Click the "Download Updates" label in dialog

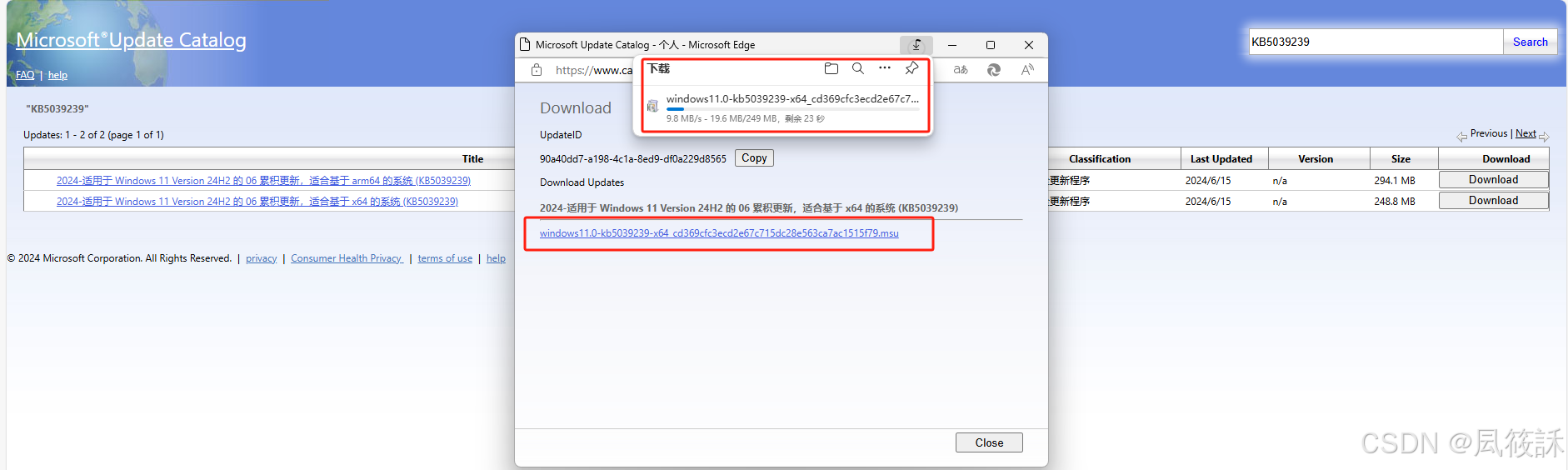click(x=582, y=182)
